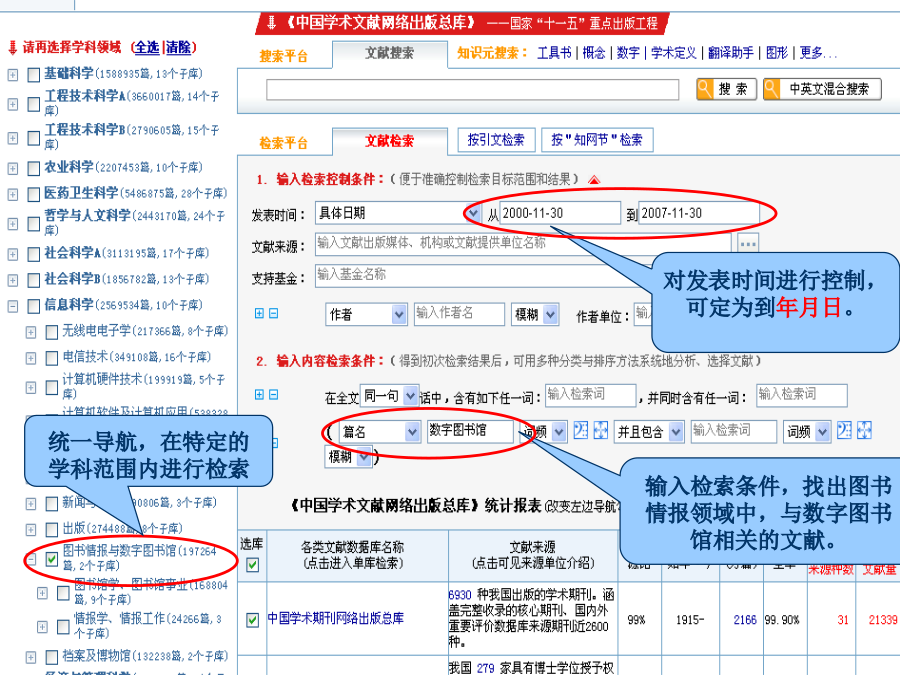Viewport: 900px width, 675px height.
Task: Check the 无线电电子学 checkbox
Action: 52,332
